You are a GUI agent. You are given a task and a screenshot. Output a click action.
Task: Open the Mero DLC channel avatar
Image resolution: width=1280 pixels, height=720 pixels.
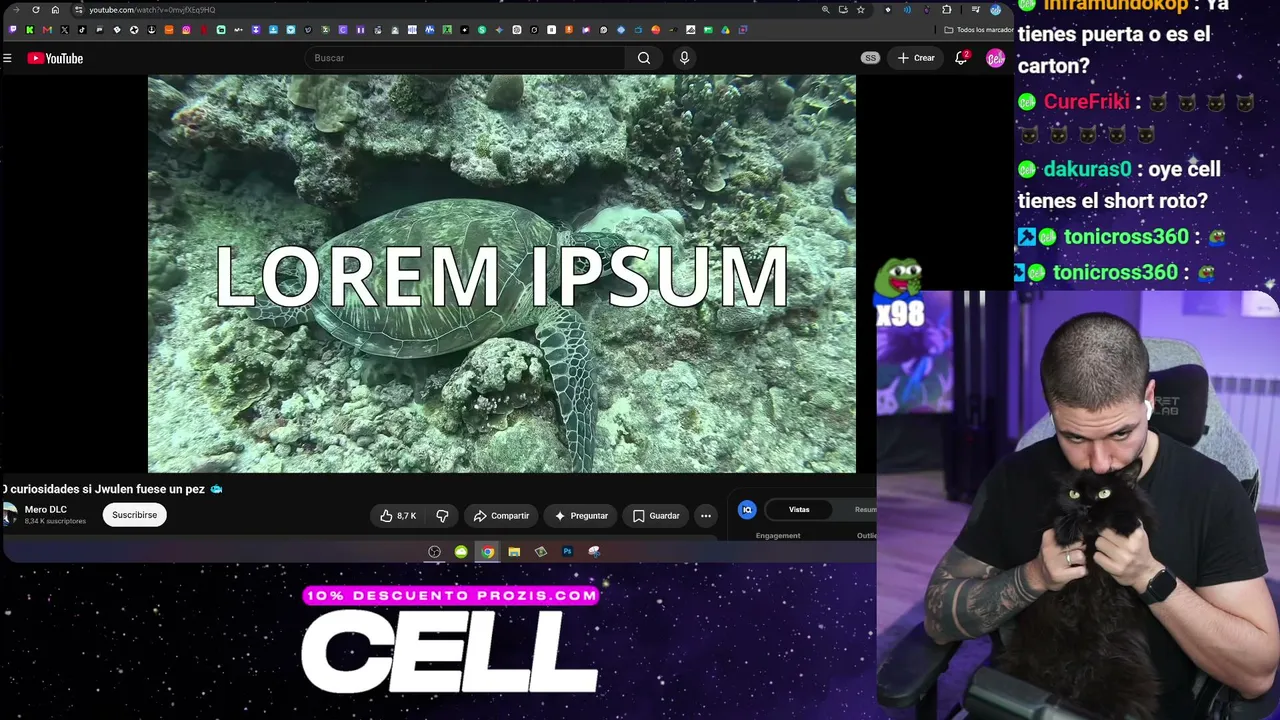coord(10,515)
